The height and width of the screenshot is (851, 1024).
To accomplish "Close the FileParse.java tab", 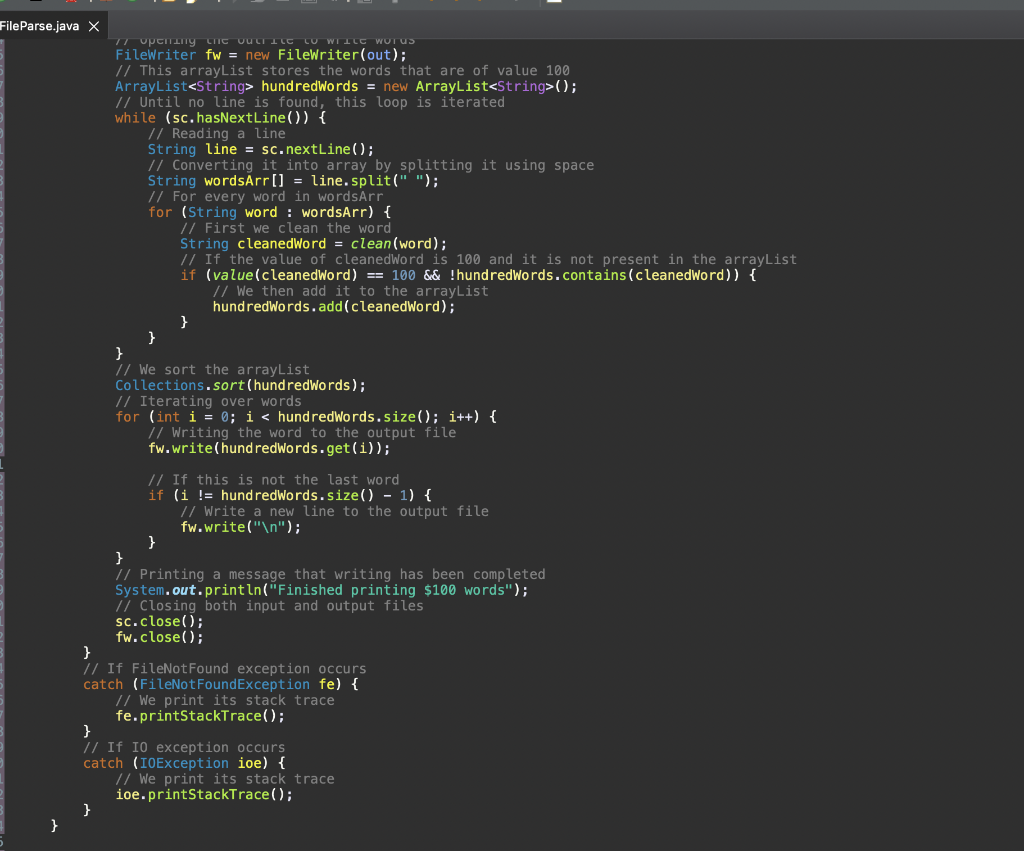I will (94, 26).
